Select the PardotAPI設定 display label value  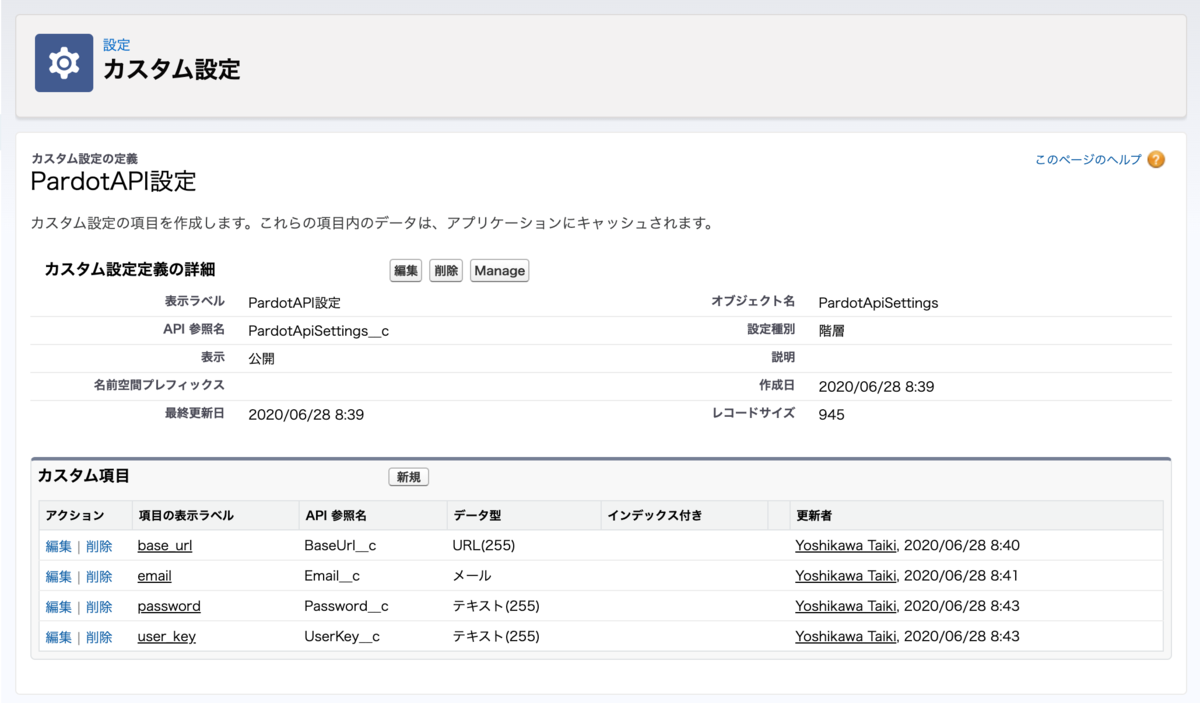click(x=294, y=303)
